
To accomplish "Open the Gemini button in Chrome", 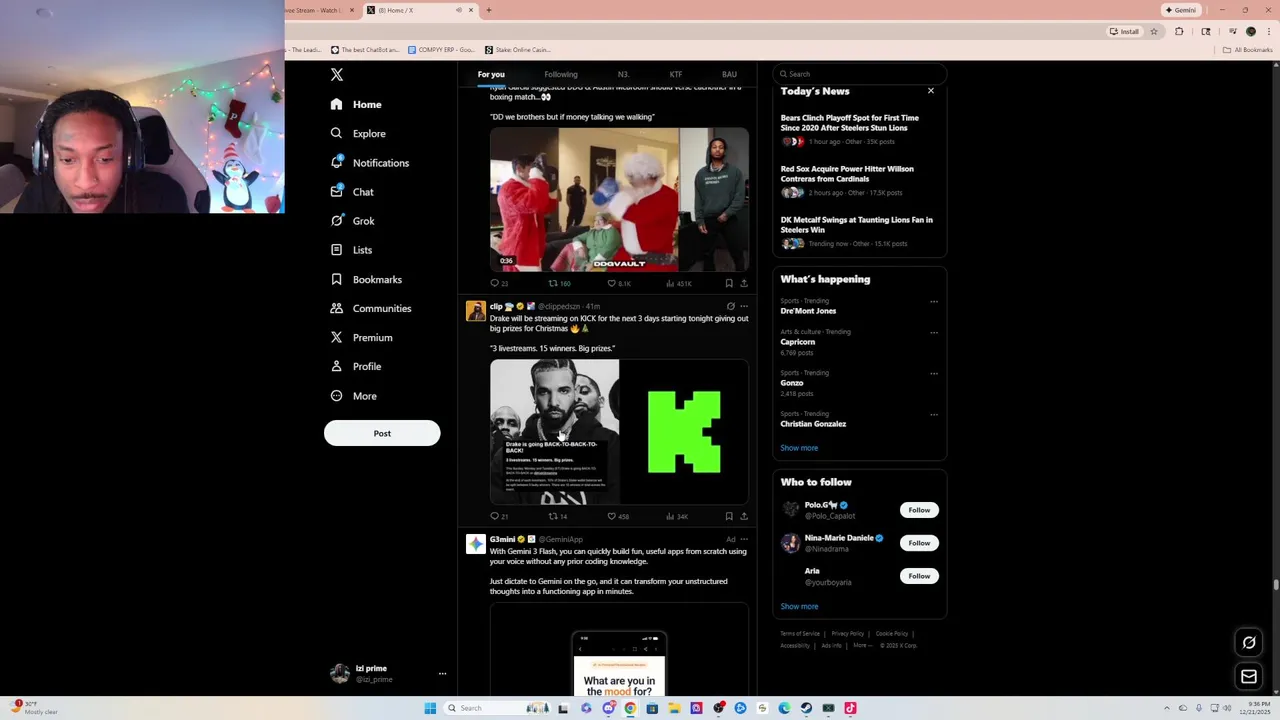I will click(x=1181, y=10).
